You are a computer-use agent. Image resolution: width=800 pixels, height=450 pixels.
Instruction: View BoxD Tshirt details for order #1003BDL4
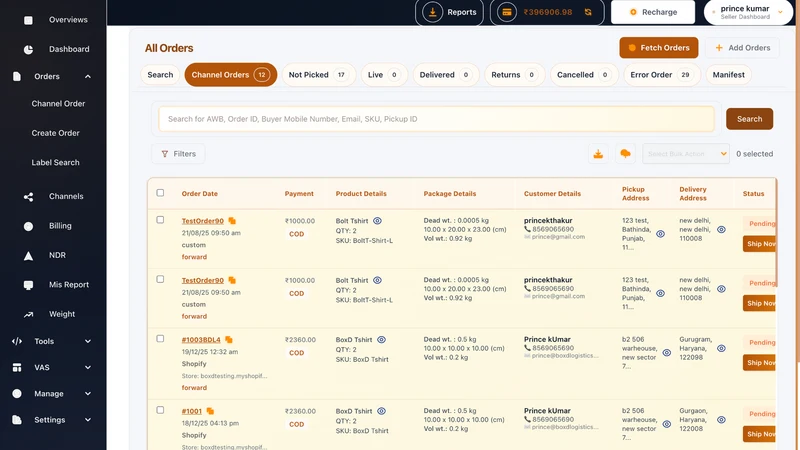[381, 339]
